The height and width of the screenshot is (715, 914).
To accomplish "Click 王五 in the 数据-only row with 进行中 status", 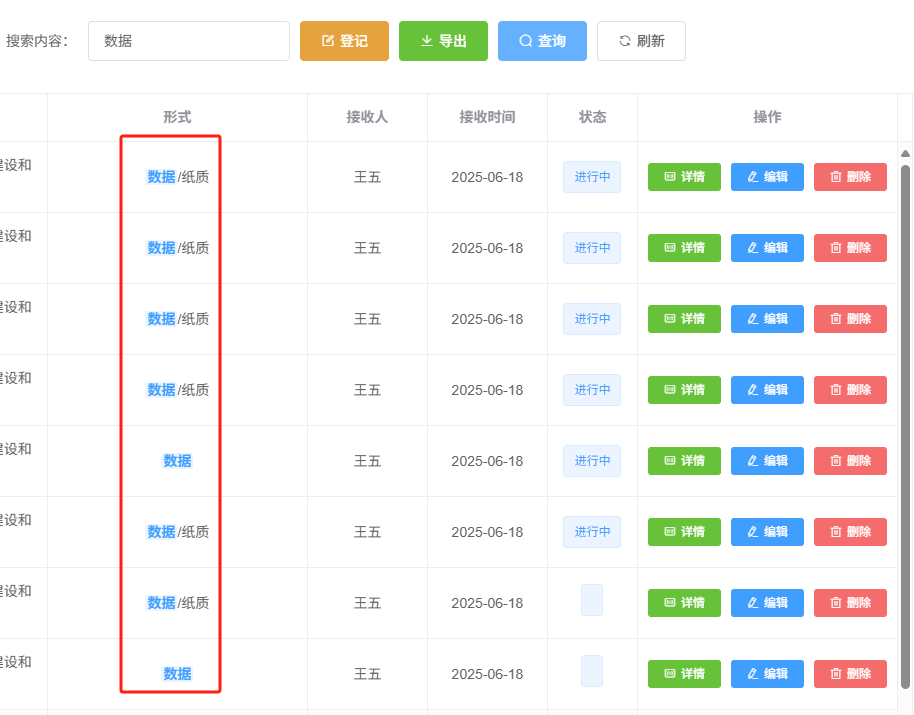I will coord(367,461).
